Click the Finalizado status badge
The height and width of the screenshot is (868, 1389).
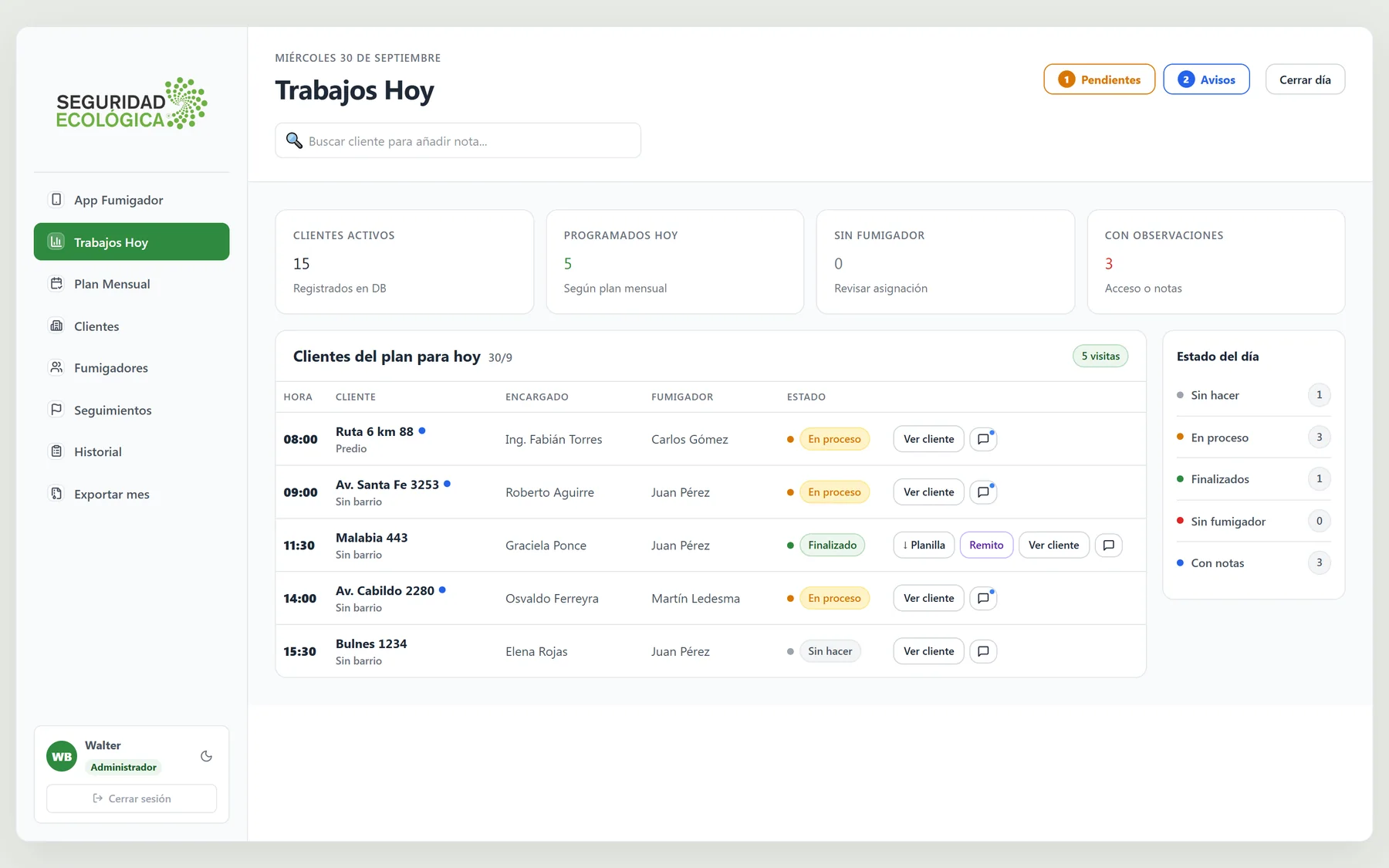(832, 545)
